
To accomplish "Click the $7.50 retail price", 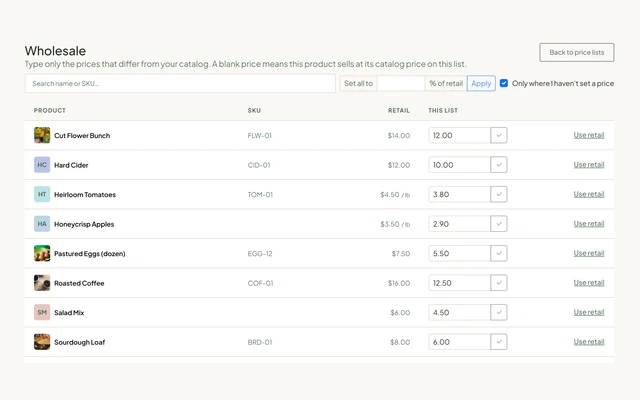I will (x=401, y=253).
